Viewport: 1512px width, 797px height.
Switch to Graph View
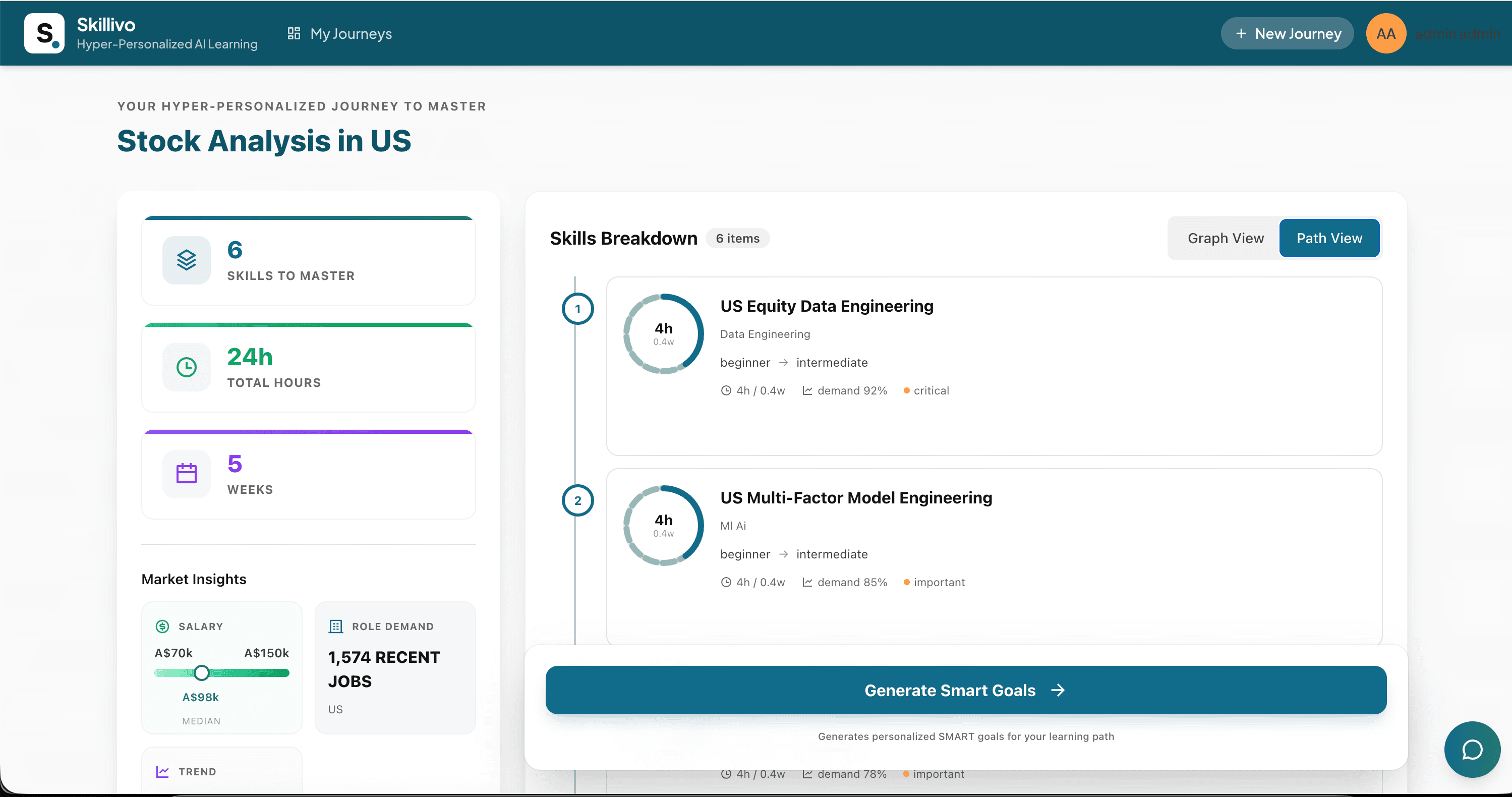pyautogui.click(x=1226, y=238)
